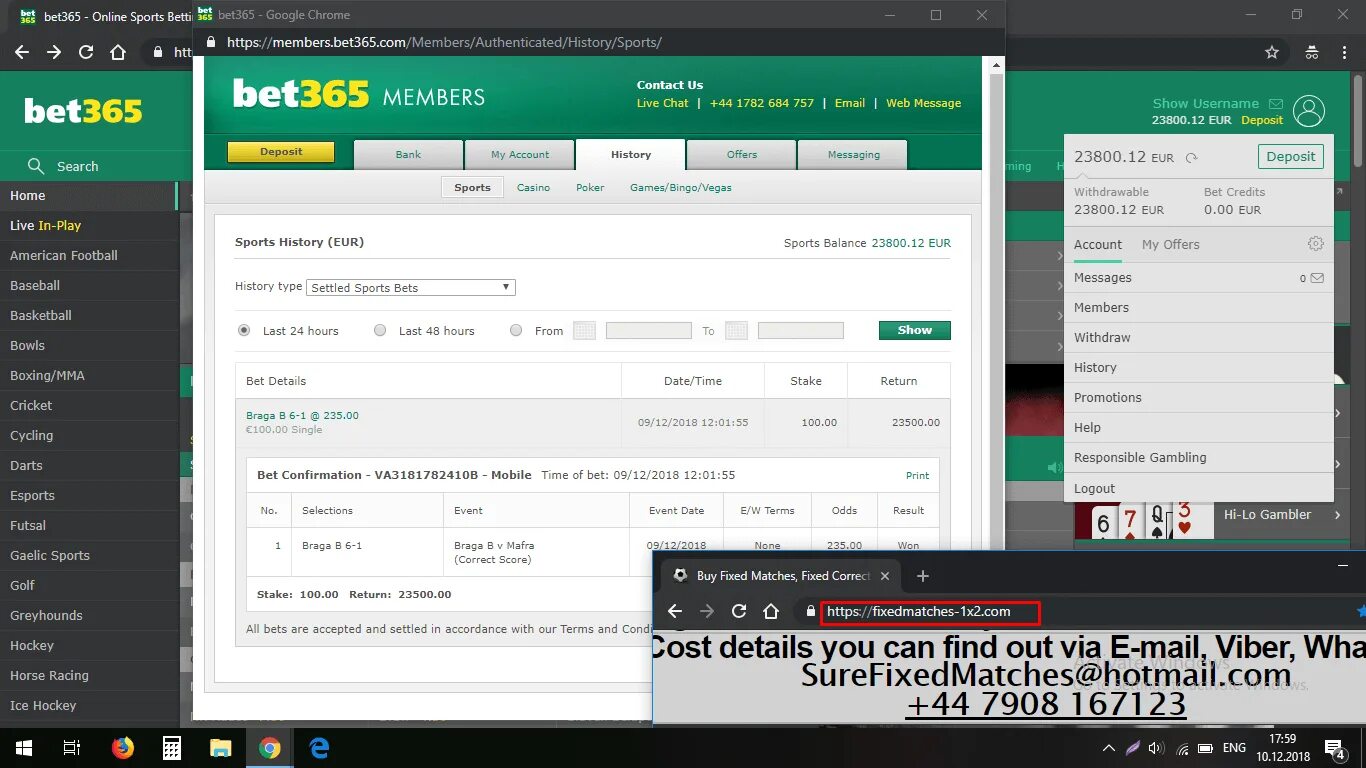Open Firefox from the taskbar
This screenshot has width=1366, height=768.
click(123, 748)
